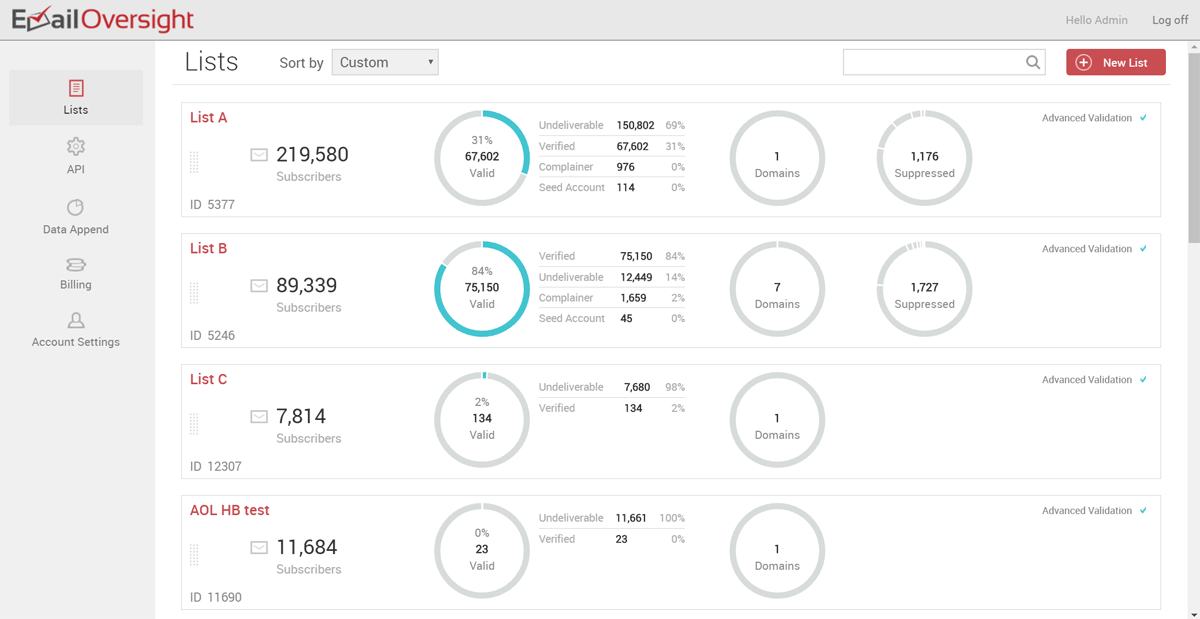Click the search magnifier icon
Image resolution: width=1200 pixels, height=619 pixels.
[1033, 62]
